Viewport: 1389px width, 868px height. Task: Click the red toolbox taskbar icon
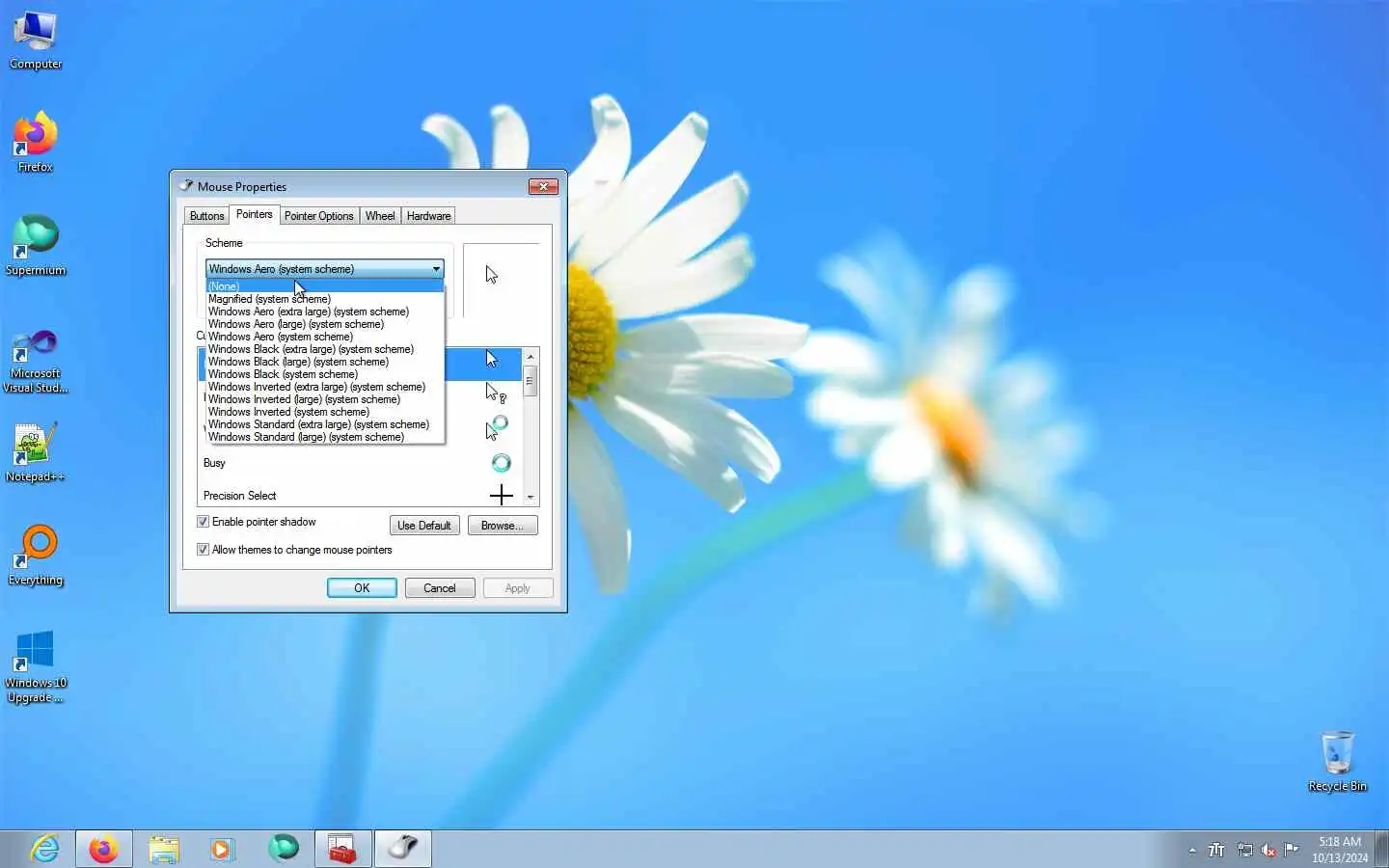tap(342, 849)
